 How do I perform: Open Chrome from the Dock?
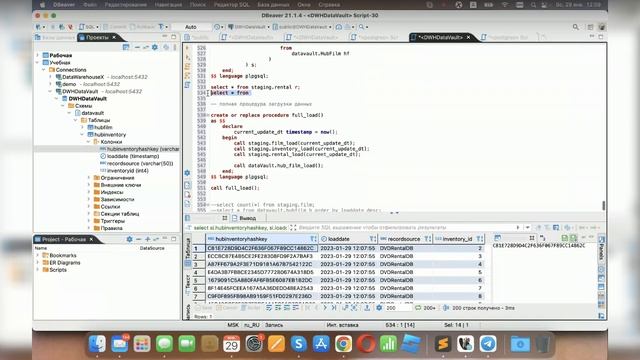click(344, 344)
